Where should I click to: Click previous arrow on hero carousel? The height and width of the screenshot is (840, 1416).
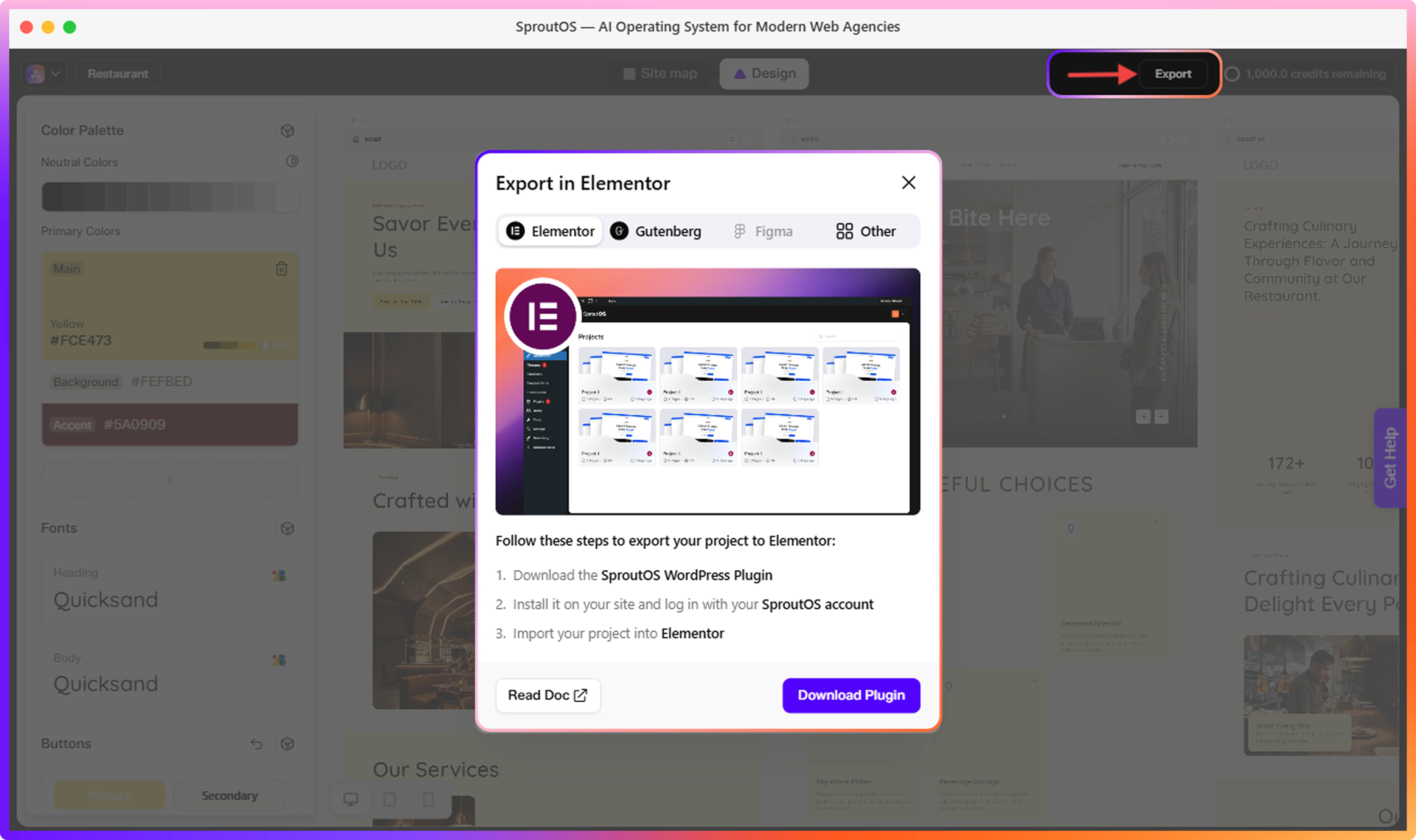click(1143, 417)
